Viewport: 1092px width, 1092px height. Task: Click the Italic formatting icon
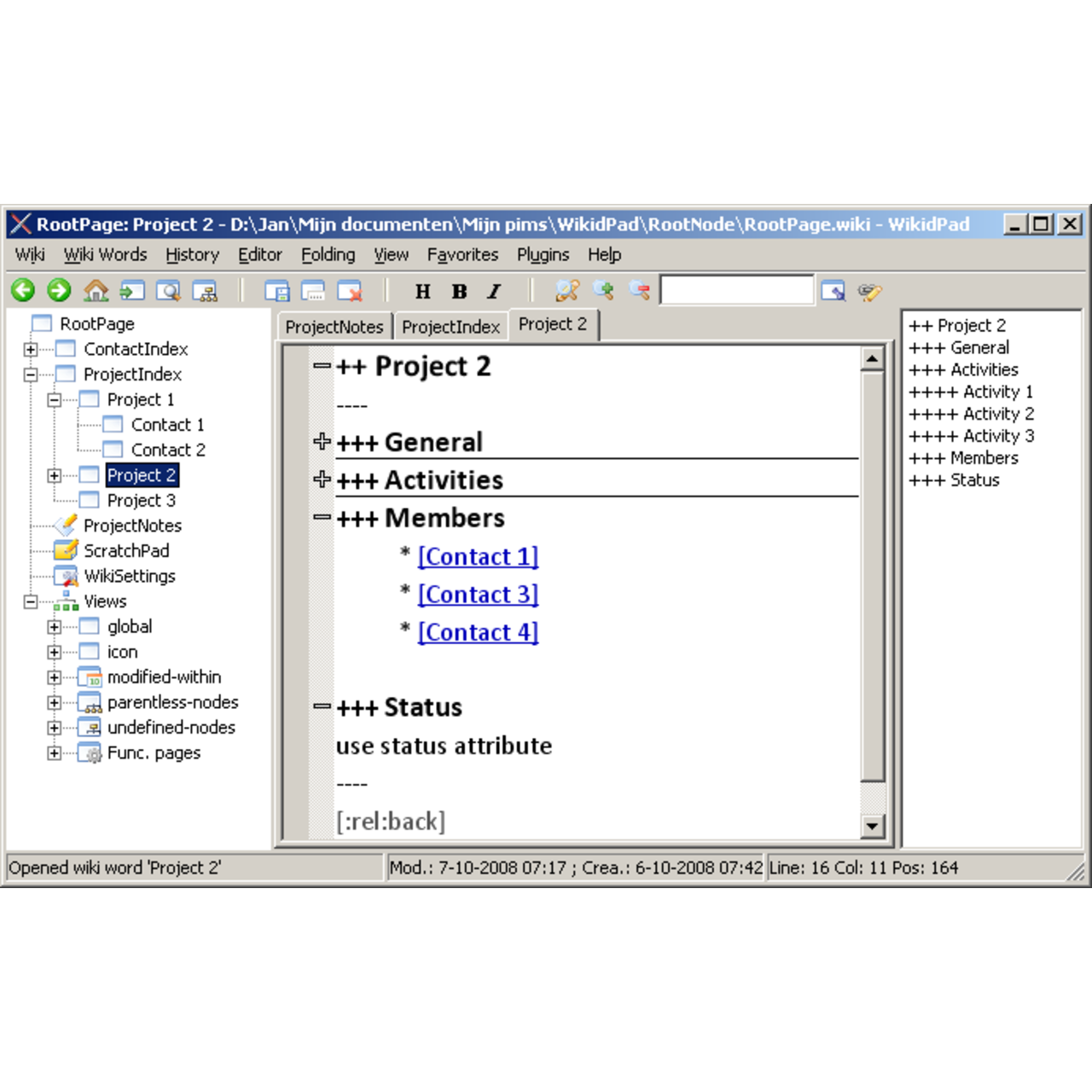[x=494, y=292]
